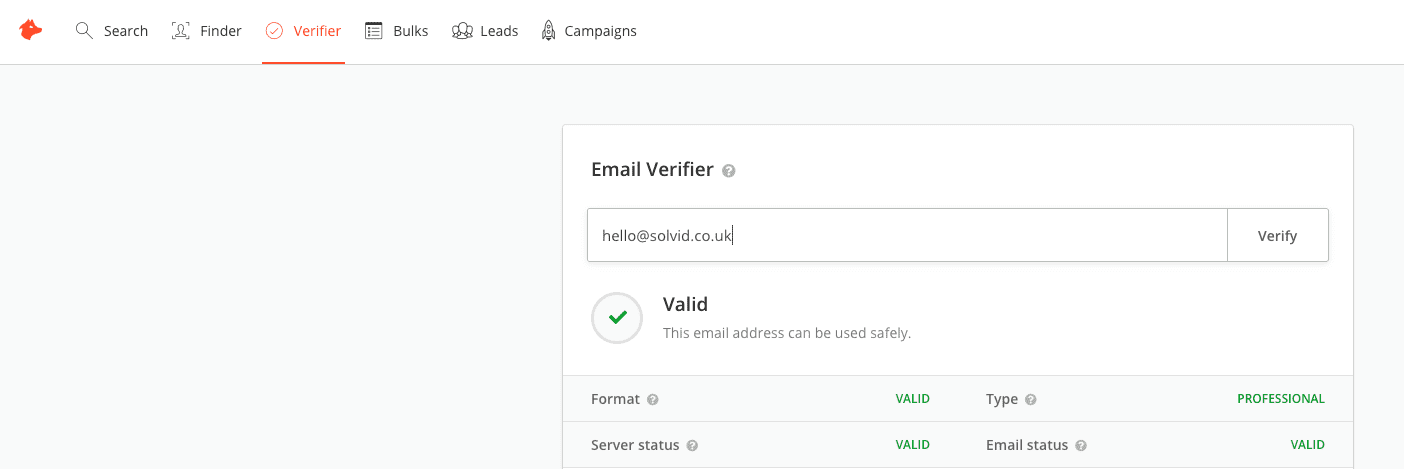
Task: Click the green Valid checkmark badge
Action: pos(617,318)
